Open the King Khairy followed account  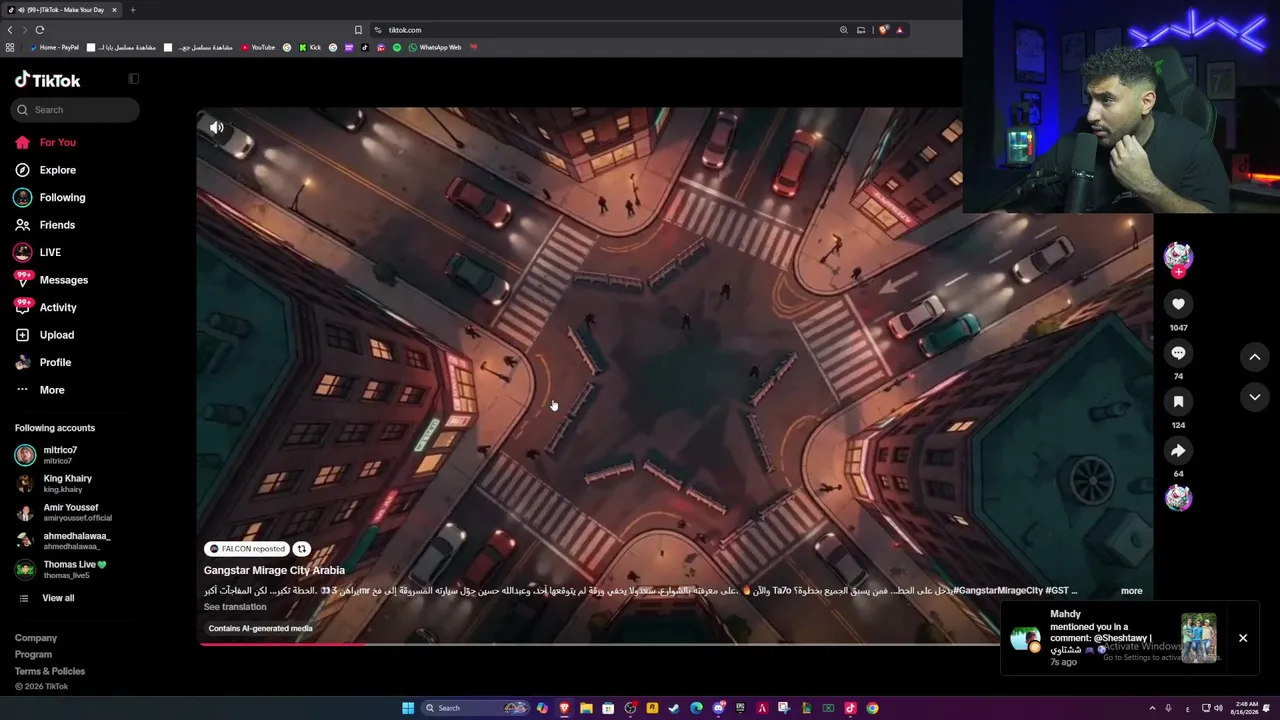click(x=67, y=484)
